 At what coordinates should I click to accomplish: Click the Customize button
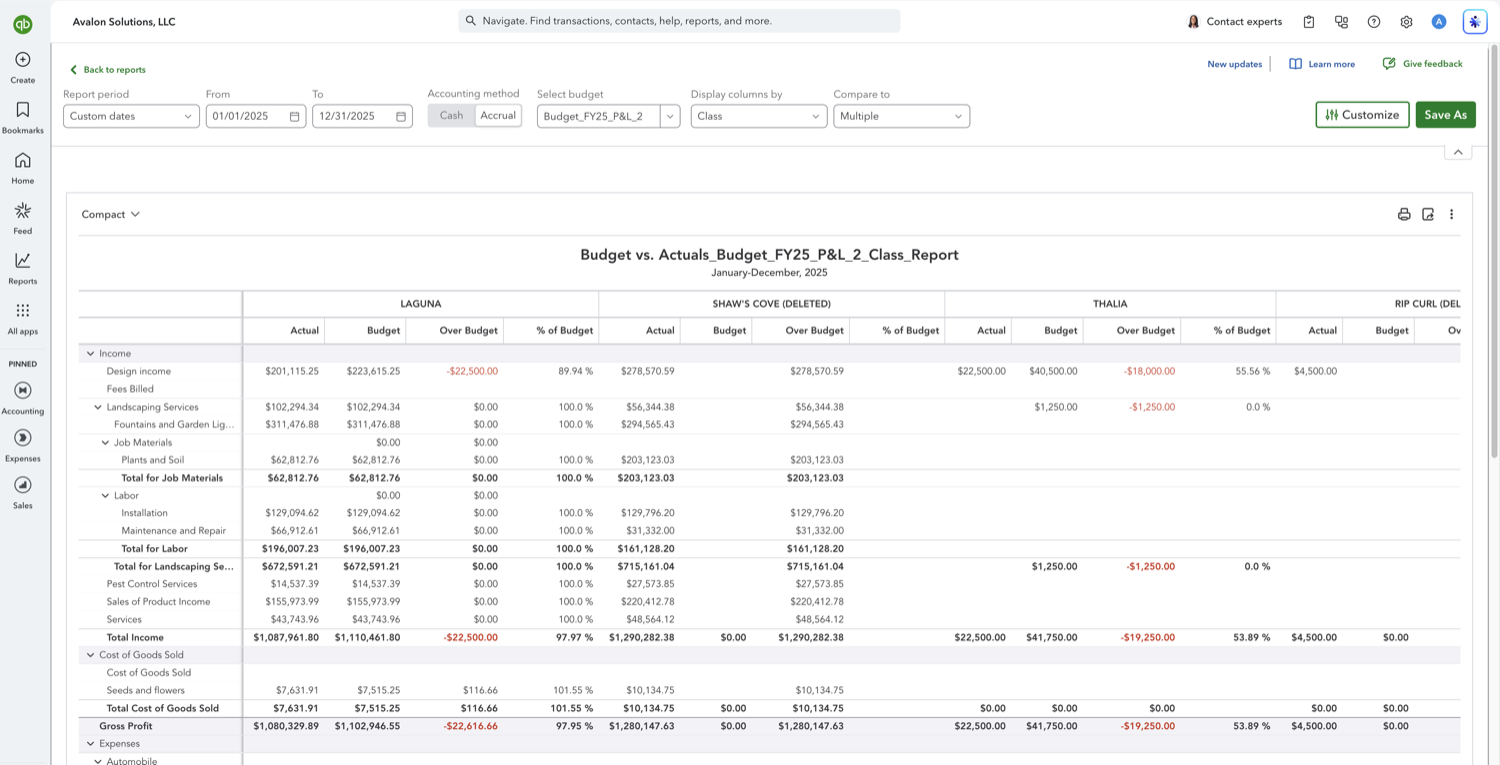pyautogui.click(x=1362, y=115)
